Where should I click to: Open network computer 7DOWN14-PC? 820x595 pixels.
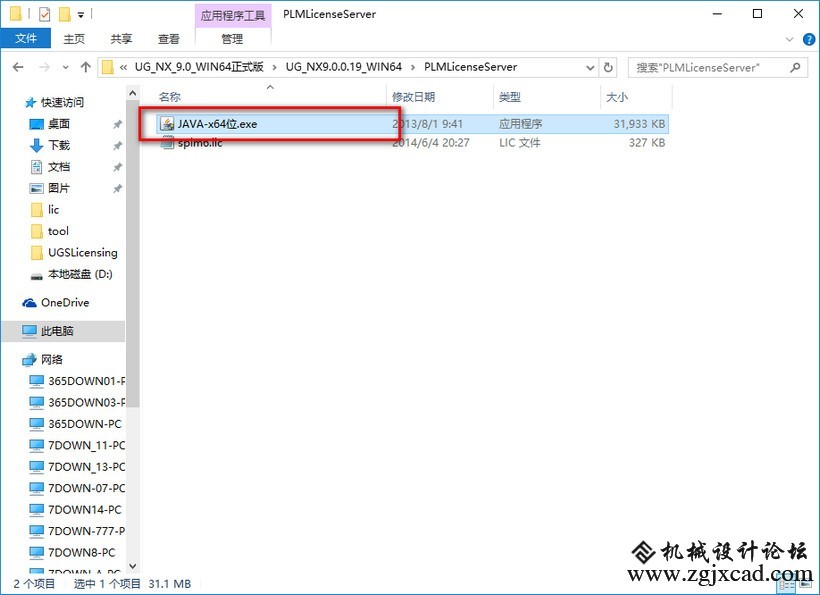[85, 510]
